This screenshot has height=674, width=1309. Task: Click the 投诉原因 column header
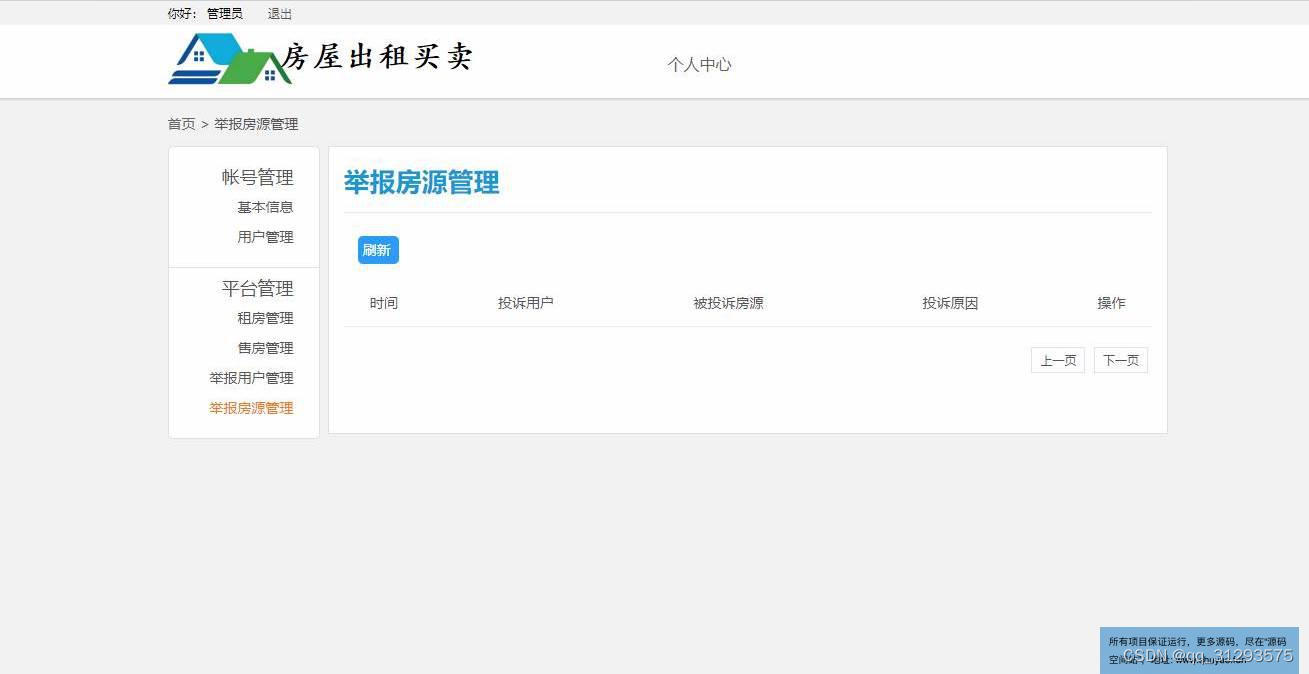tap(950, 303)
